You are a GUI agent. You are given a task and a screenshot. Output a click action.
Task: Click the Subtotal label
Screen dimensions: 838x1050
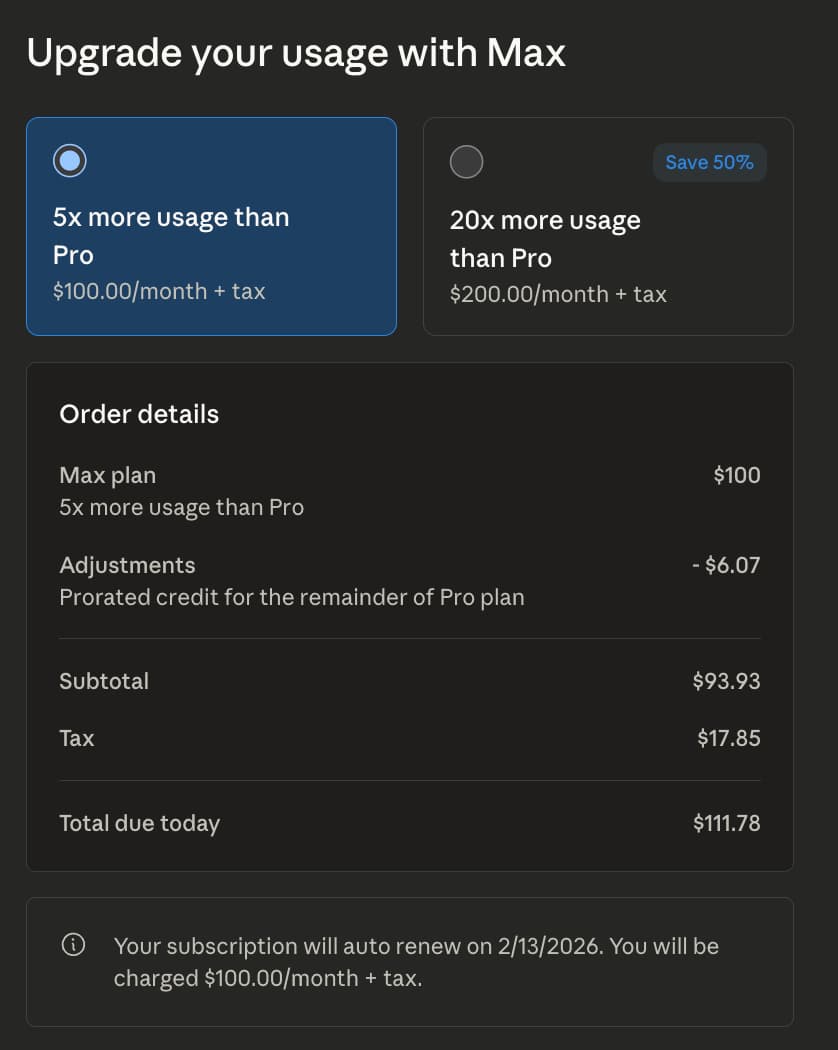coord(104,681)
